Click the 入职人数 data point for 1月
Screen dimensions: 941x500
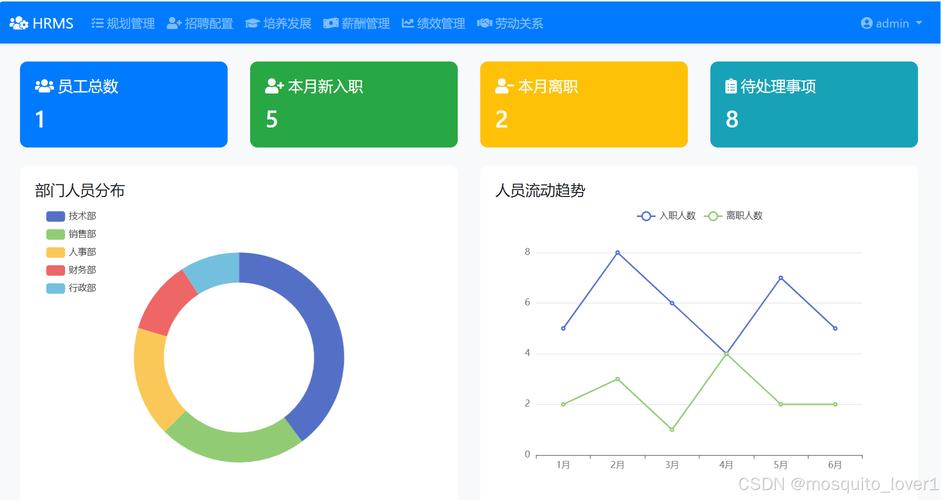tap(563, 328)
